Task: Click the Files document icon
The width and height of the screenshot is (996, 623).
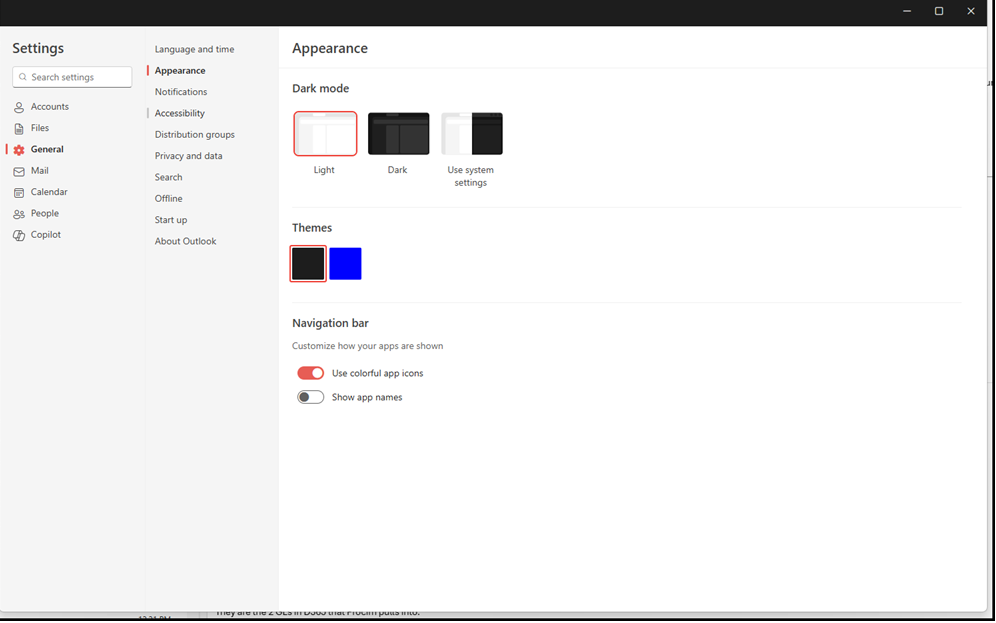Action: (x=19, y=129)
